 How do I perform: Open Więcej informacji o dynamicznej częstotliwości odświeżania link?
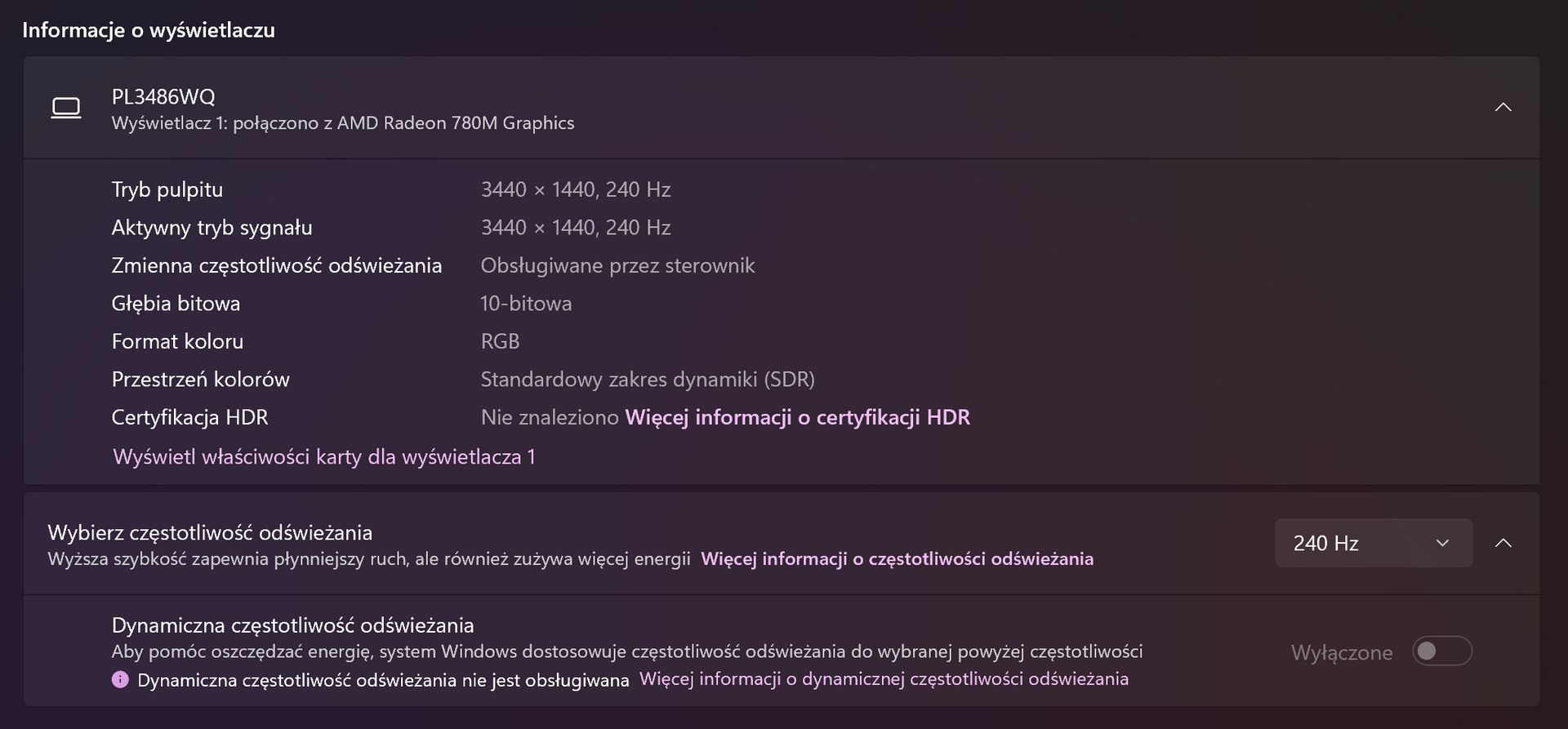[x=884, y=679]
